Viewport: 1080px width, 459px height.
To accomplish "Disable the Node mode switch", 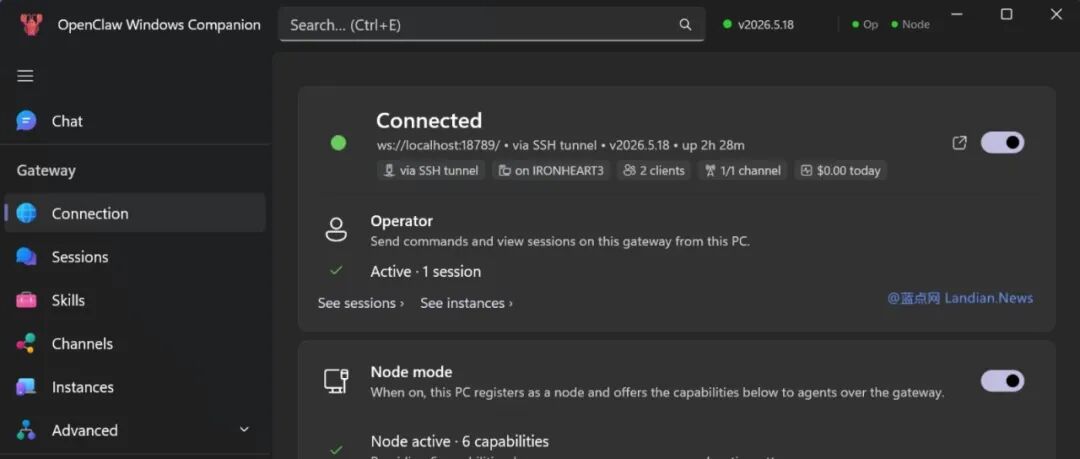I will point(1002,381).
